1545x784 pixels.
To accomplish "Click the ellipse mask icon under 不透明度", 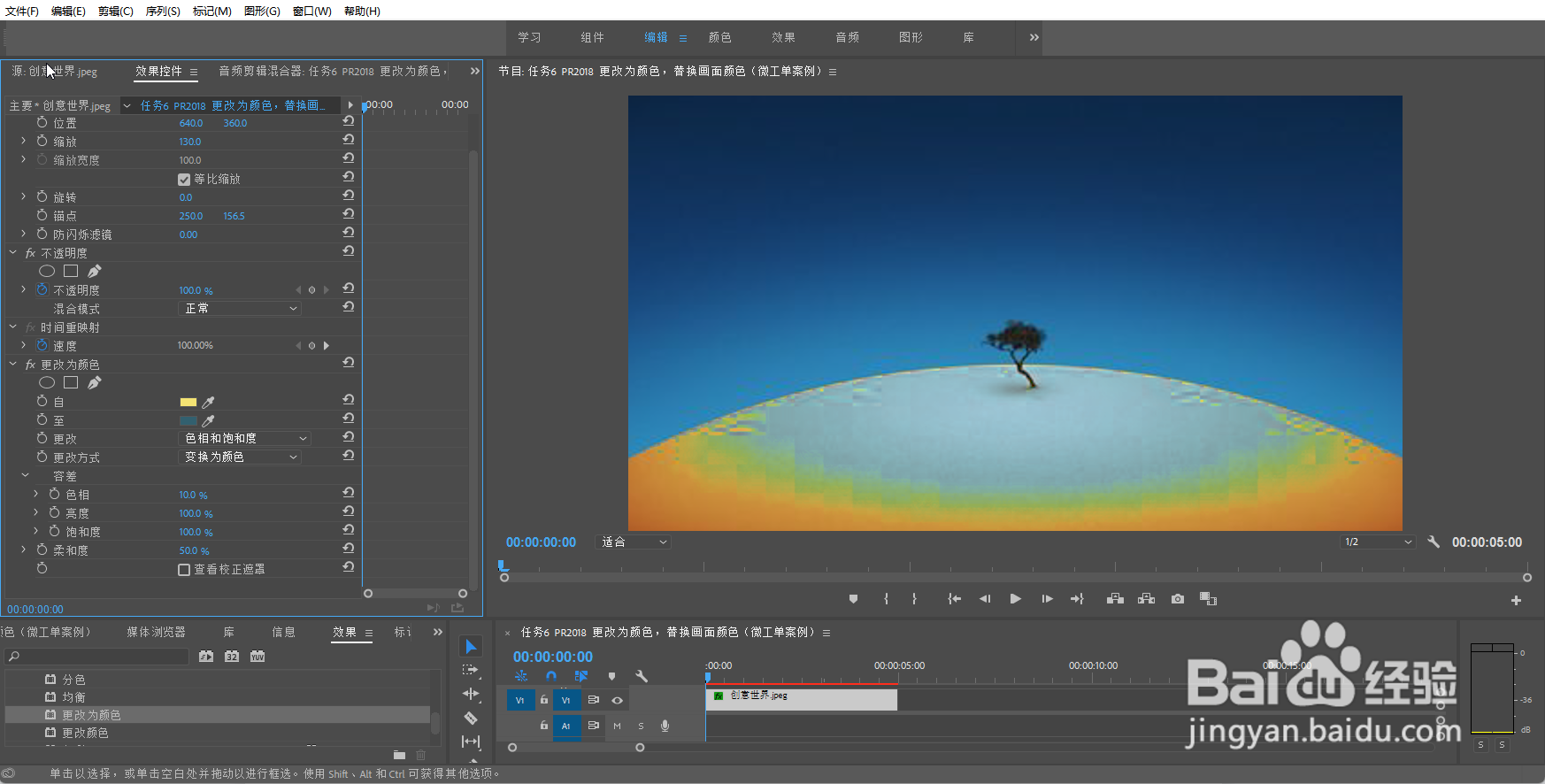I will pos(47,271).
